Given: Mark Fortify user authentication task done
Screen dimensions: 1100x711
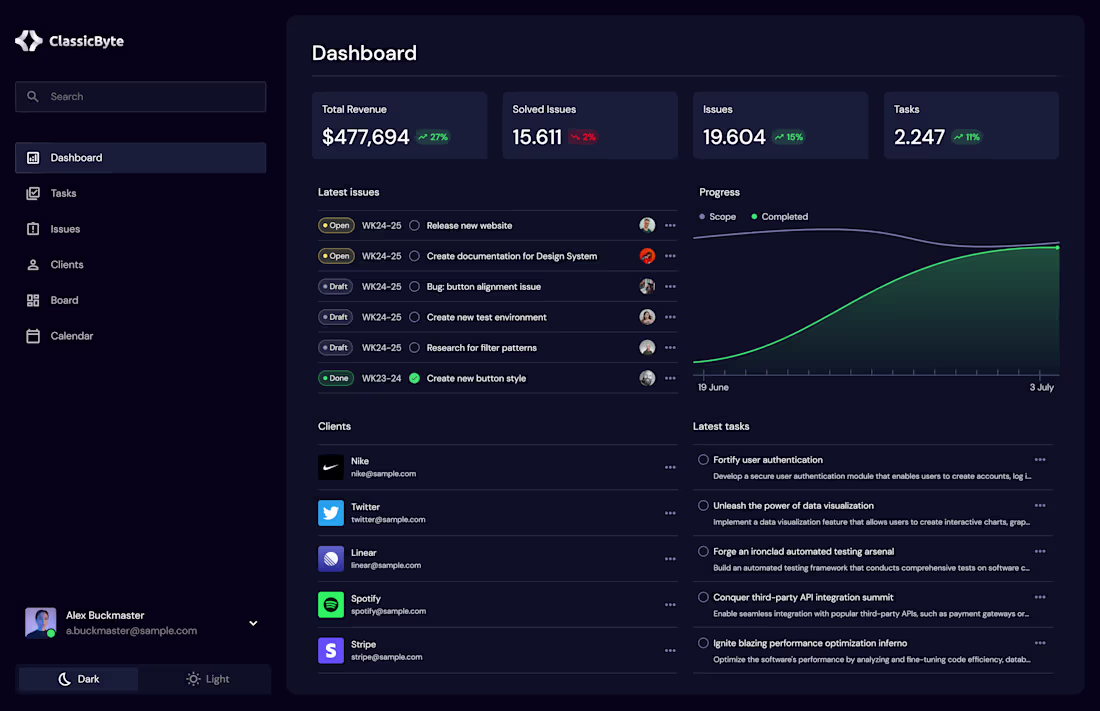Looking at the screenshot, I should coord(703,460).
